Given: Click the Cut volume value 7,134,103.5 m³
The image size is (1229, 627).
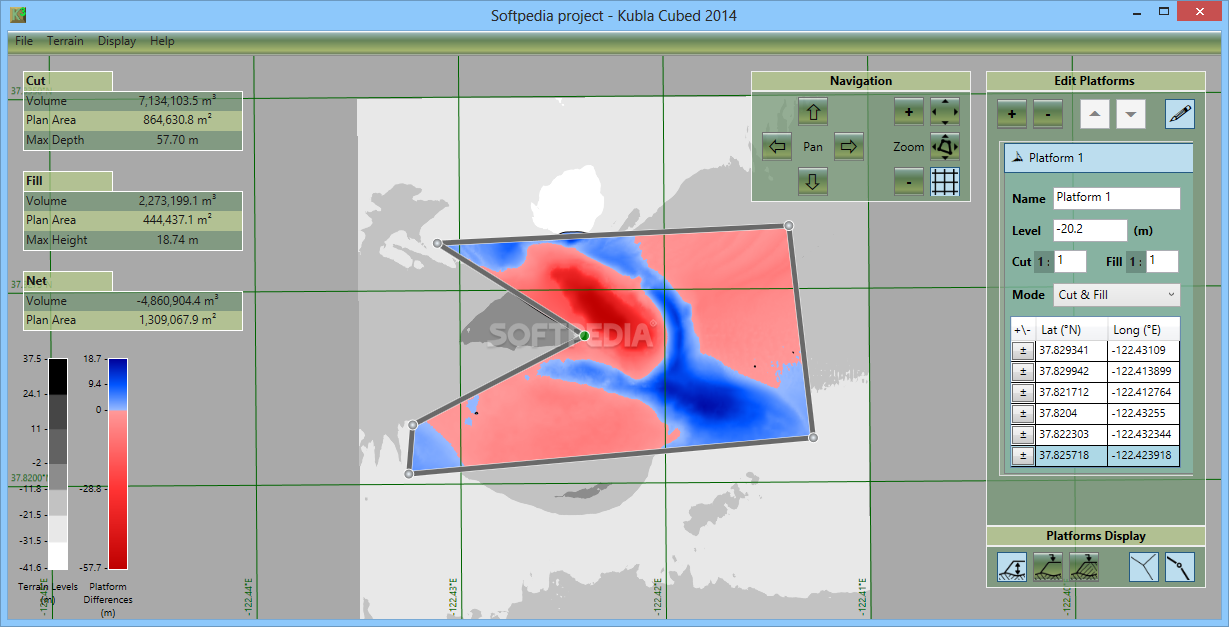Looking at the screenshot, I should pos(177,101).
